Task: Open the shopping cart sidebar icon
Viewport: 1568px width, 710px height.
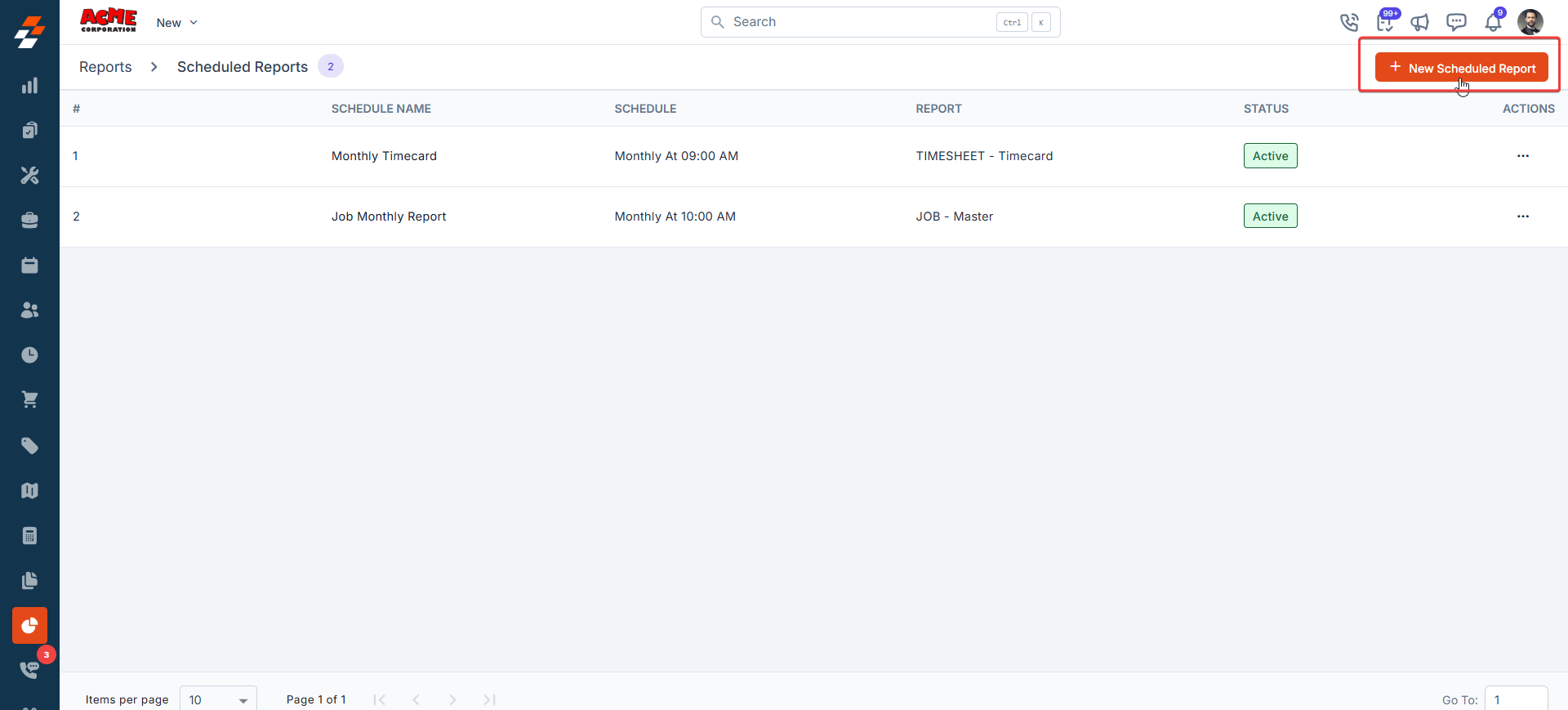Action: [x=29, y=400]
